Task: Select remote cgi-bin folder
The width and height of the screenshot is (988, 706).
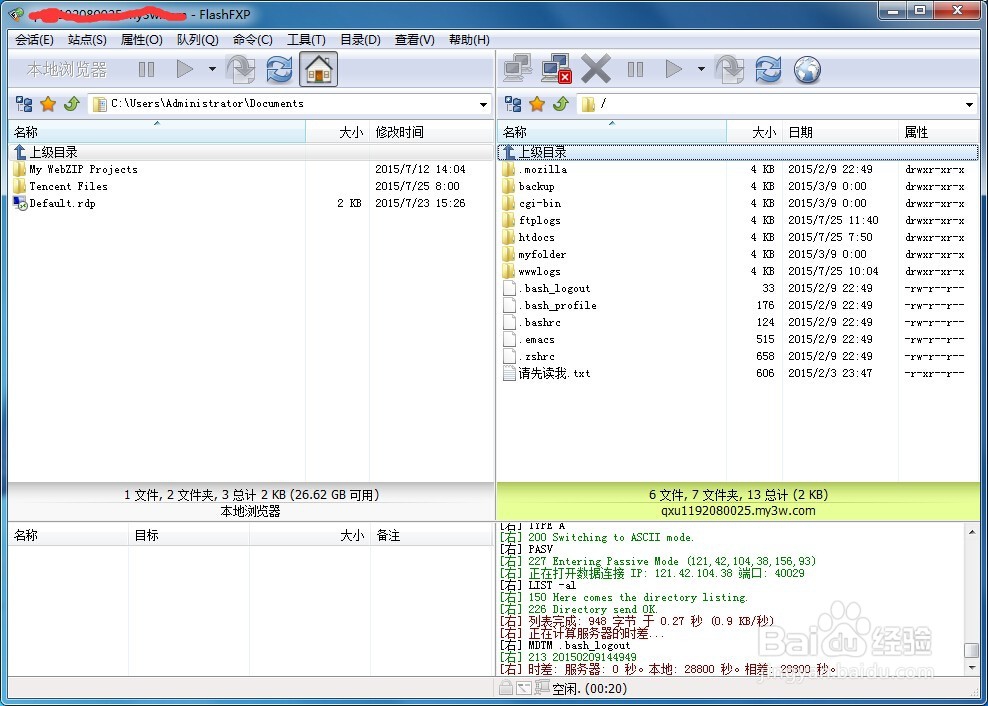Action: pos(532,203)
